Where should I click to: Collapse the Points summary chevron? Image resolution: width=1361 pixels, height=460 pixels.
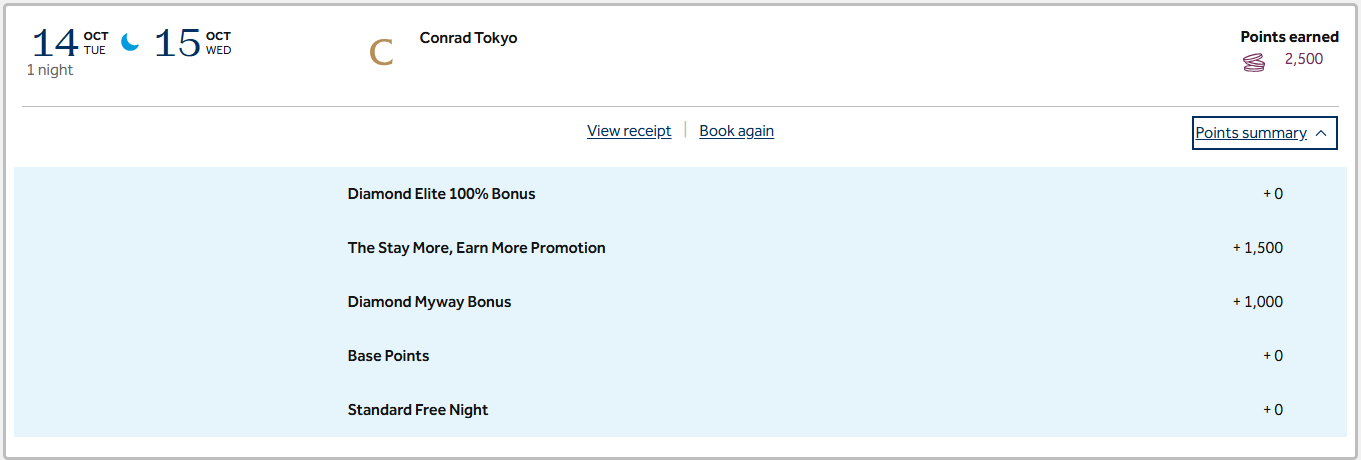(x=1321, y=133)
